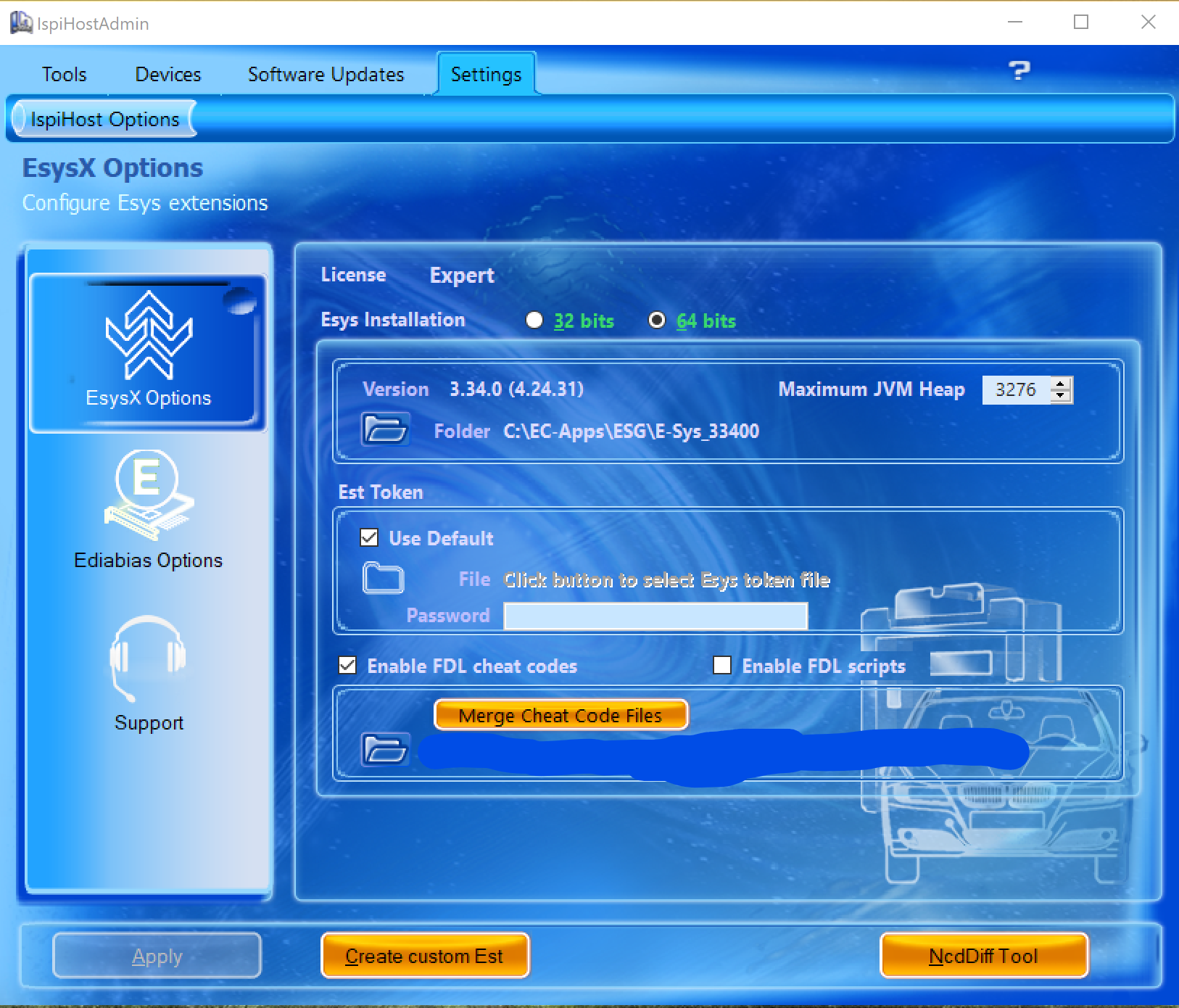Click Merge Cheat Code Files button

point(560,715)
